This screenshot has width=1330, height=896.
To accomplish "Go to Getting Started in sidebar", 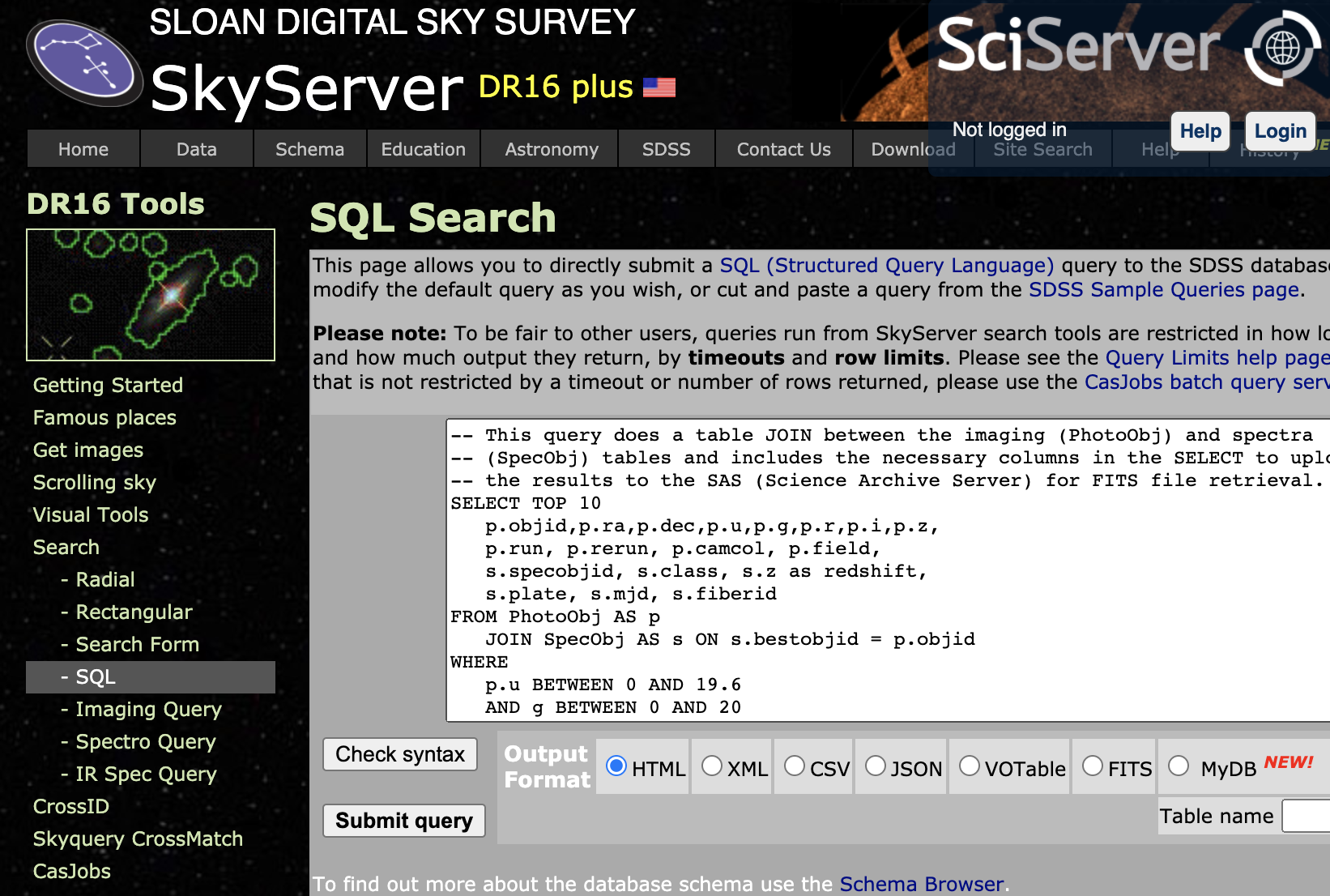I will (108, 385).
